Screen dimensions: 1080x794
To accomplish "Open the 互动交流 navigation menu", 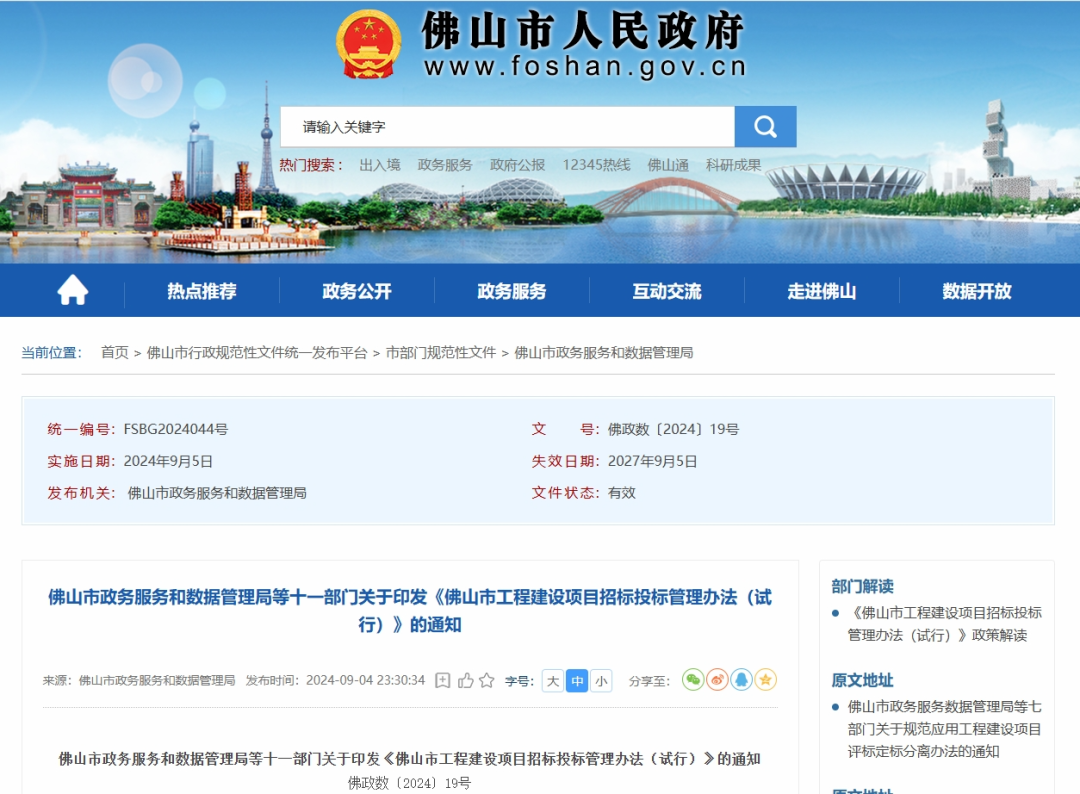I will point(667,291).
